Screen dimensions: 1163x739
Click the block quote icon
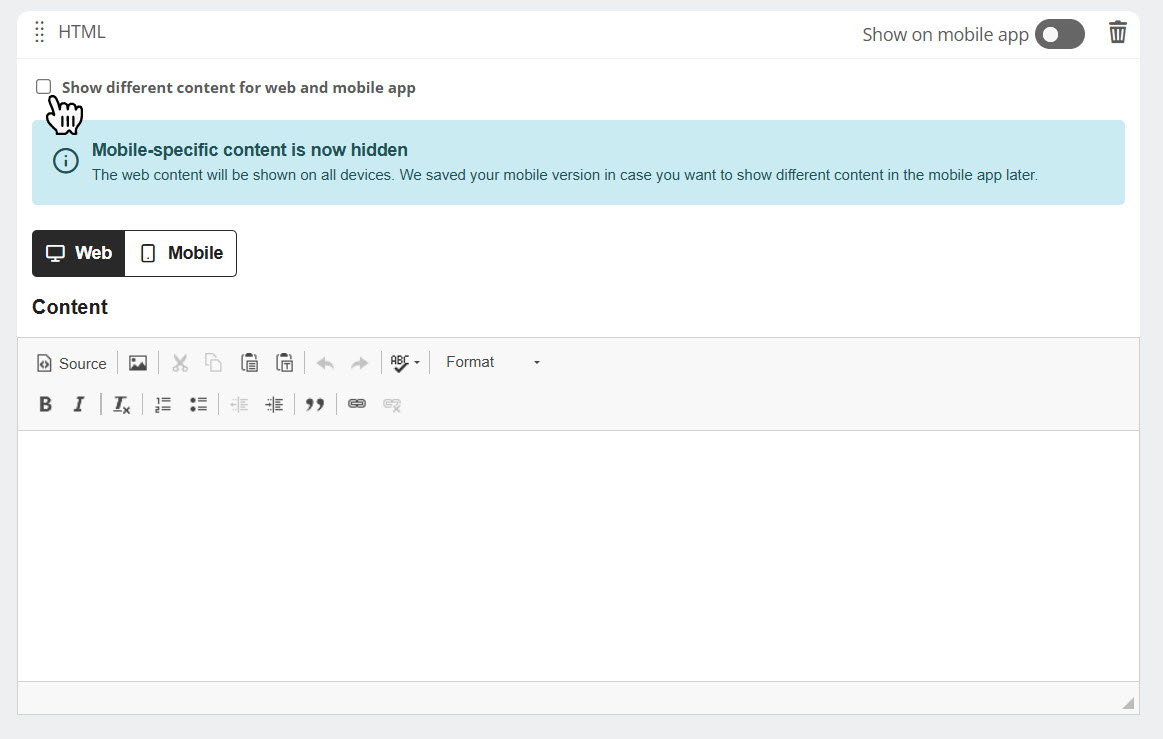pos(315,404)
